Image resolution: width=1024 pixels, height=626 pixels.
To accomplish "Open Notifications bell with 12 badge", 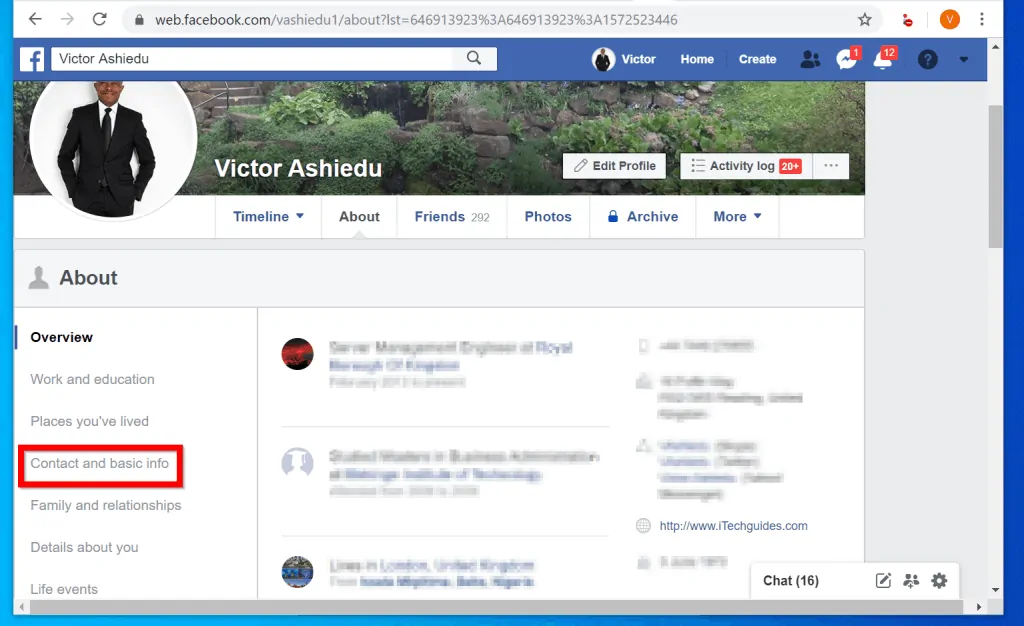I will pos(883,59).
